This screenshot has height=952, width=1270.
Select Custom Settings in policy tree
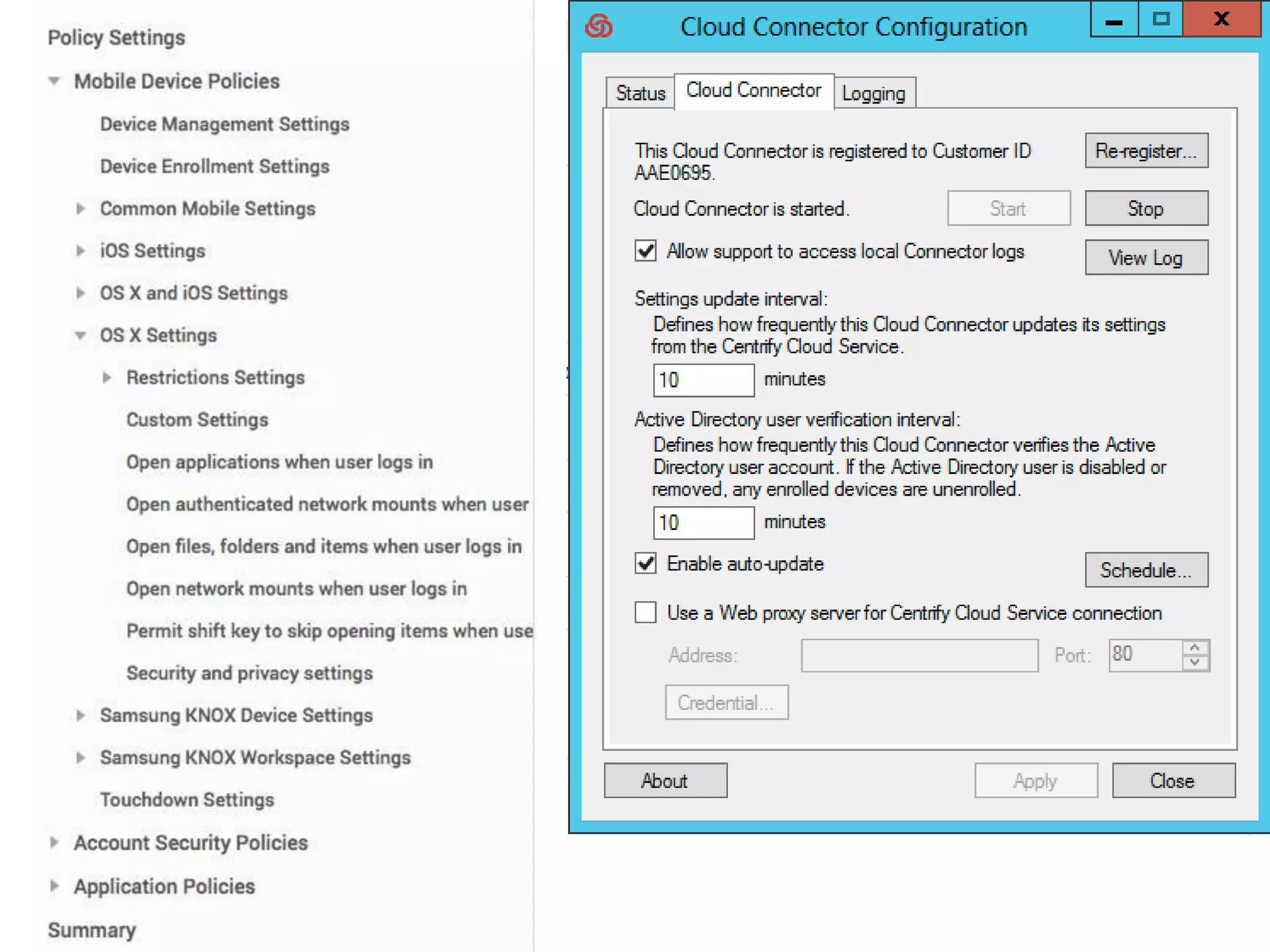[197, 420]
